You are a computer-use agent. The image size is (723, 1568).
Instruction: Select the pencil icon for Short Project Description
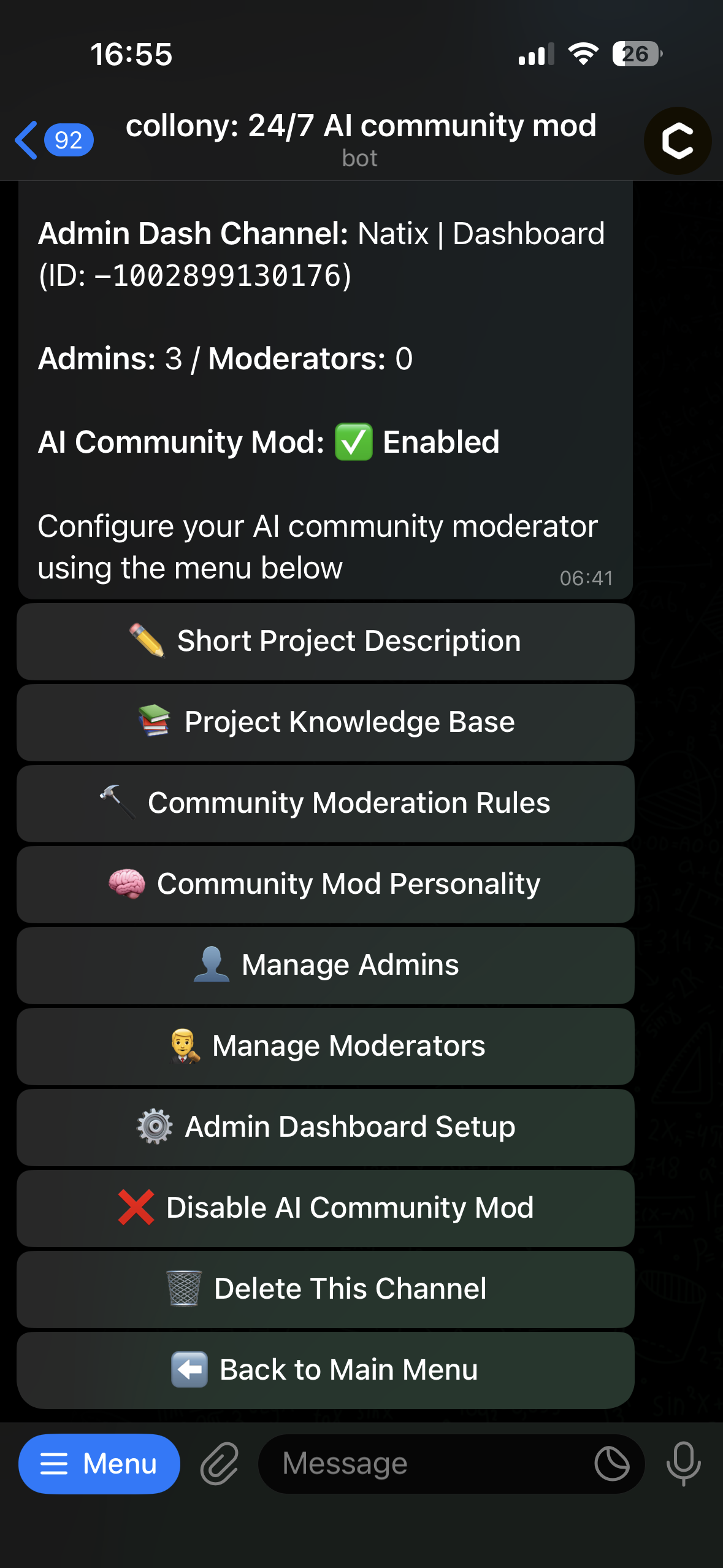click(147, 640)
